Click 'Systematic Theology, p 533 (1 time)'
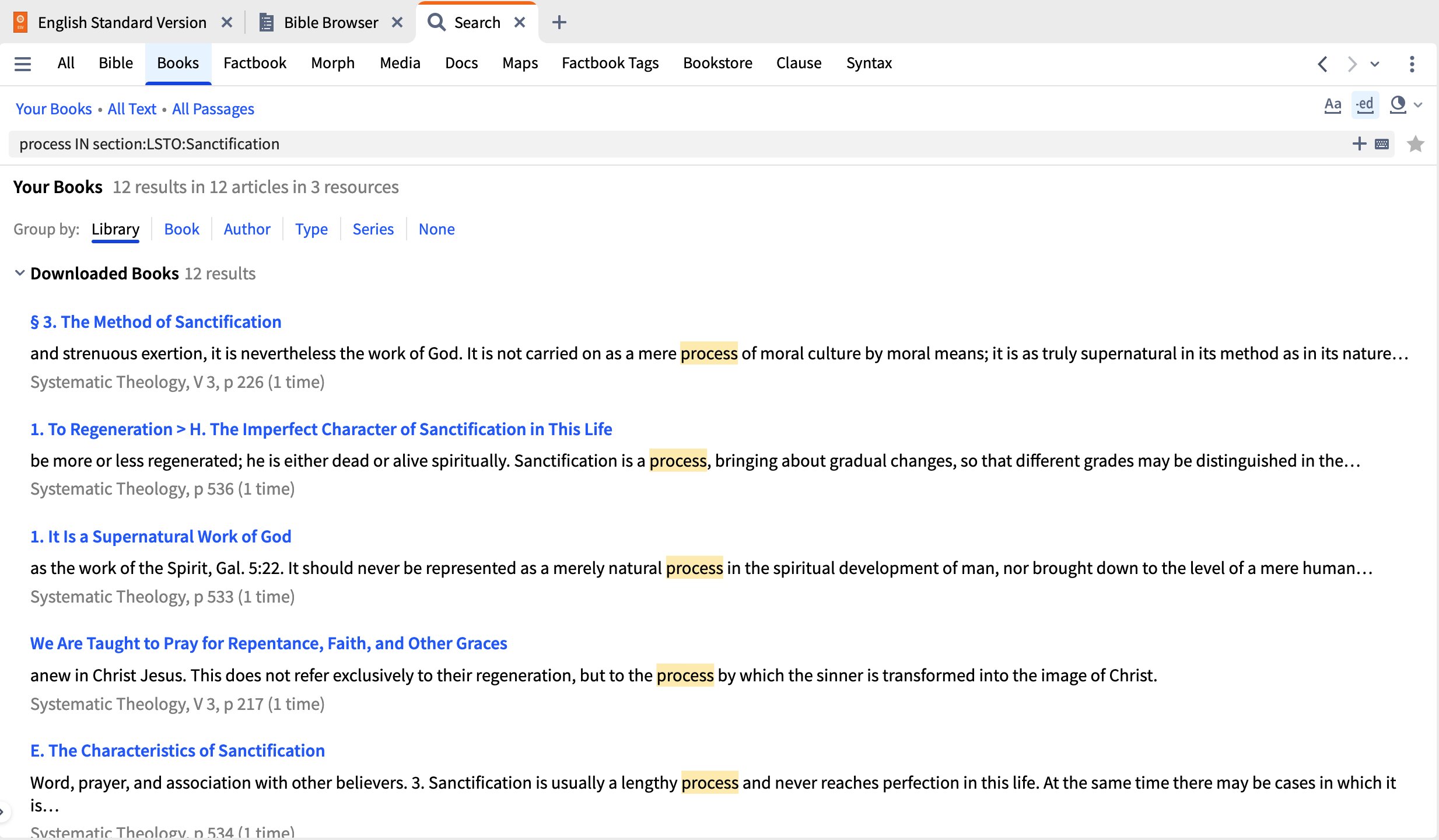The image size is (1439, 840). pyautogui.click(x=162, y=597)
